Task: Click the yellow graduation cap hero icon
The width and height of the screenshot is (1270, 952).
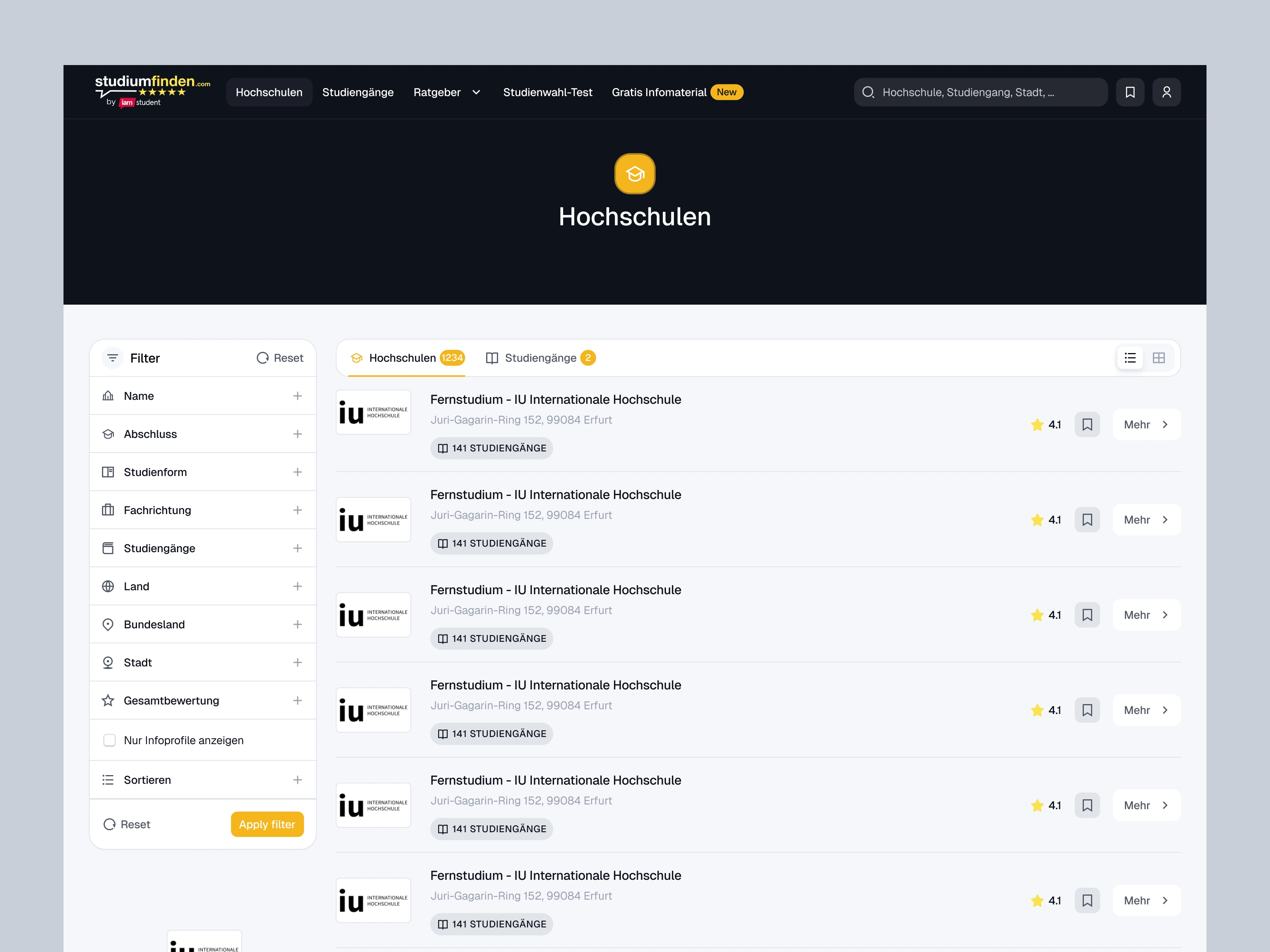Action: point(635,174)
